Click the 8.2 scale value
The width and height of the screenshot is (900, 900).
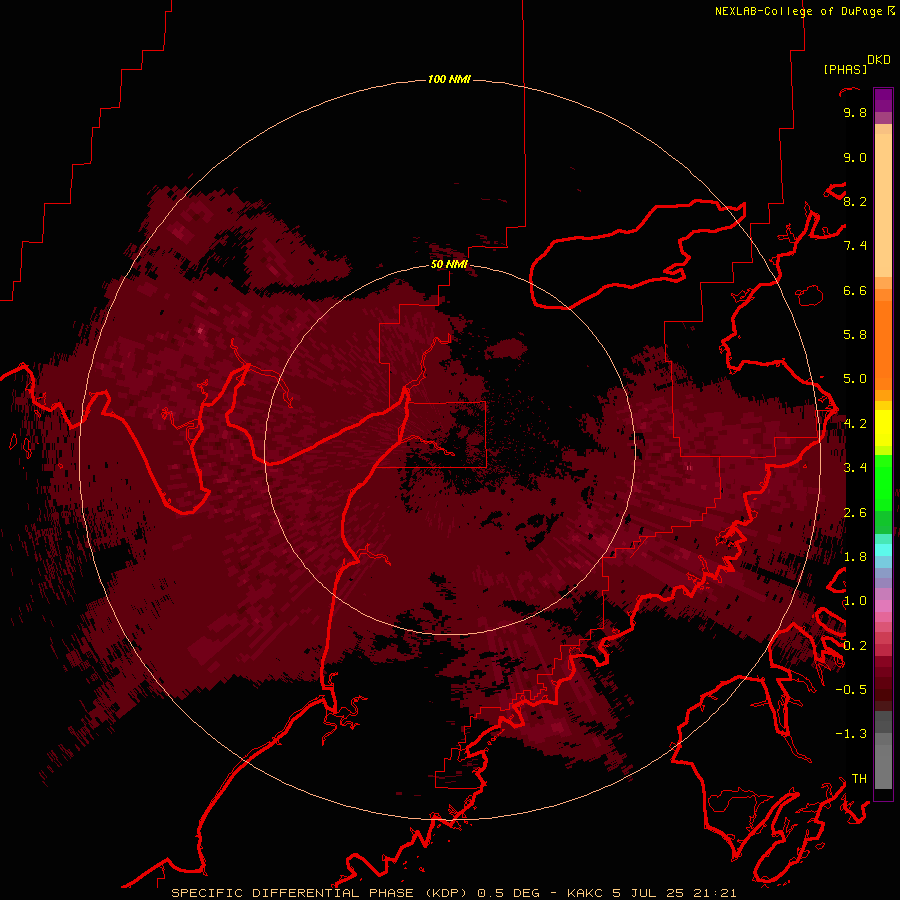pos(855,201)
